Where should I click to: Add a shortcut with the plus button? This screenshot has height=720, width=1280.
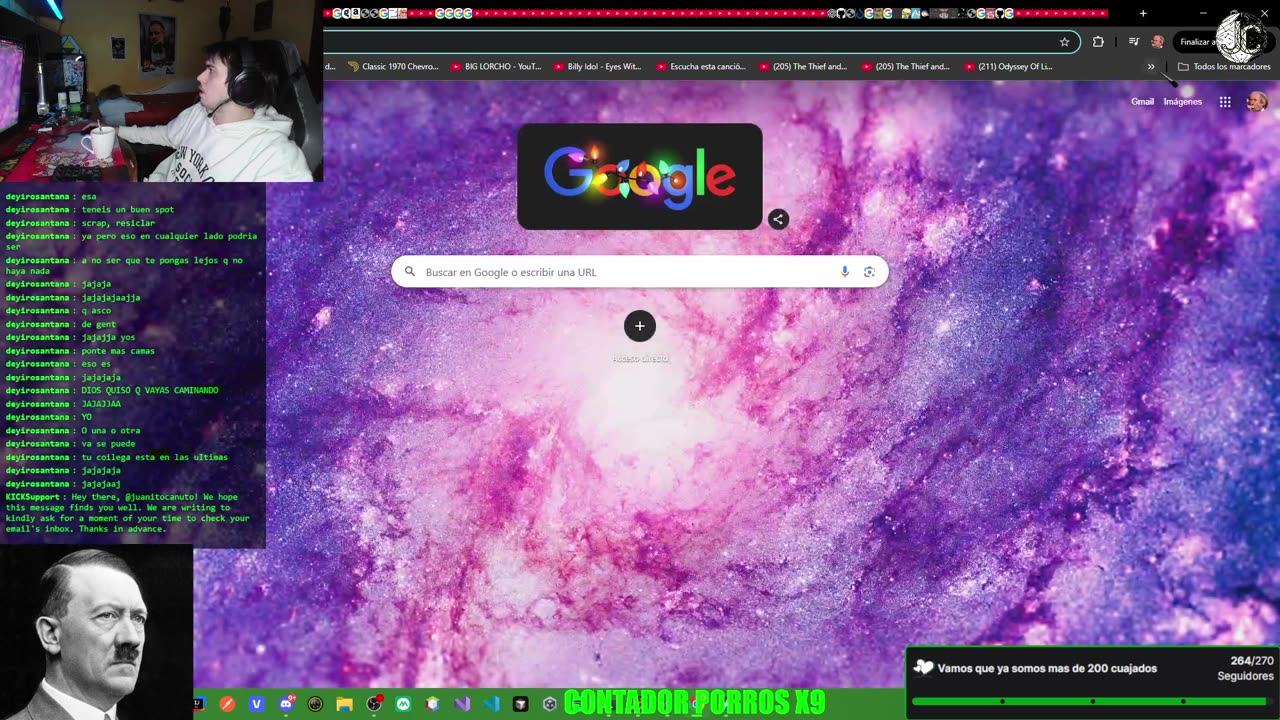click(640, 326)
